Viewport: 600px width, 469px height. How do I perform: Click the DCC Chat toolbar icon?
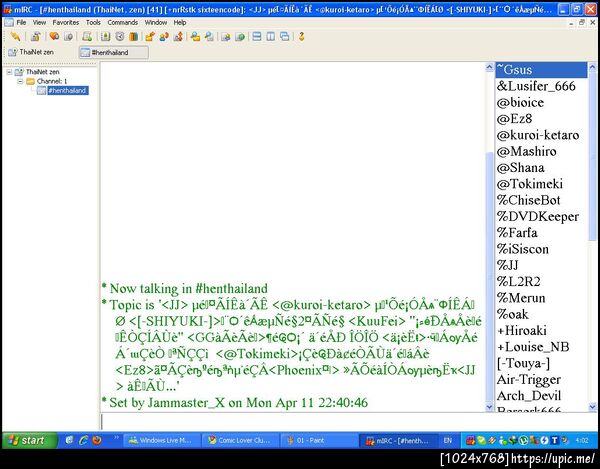(164, 37)
